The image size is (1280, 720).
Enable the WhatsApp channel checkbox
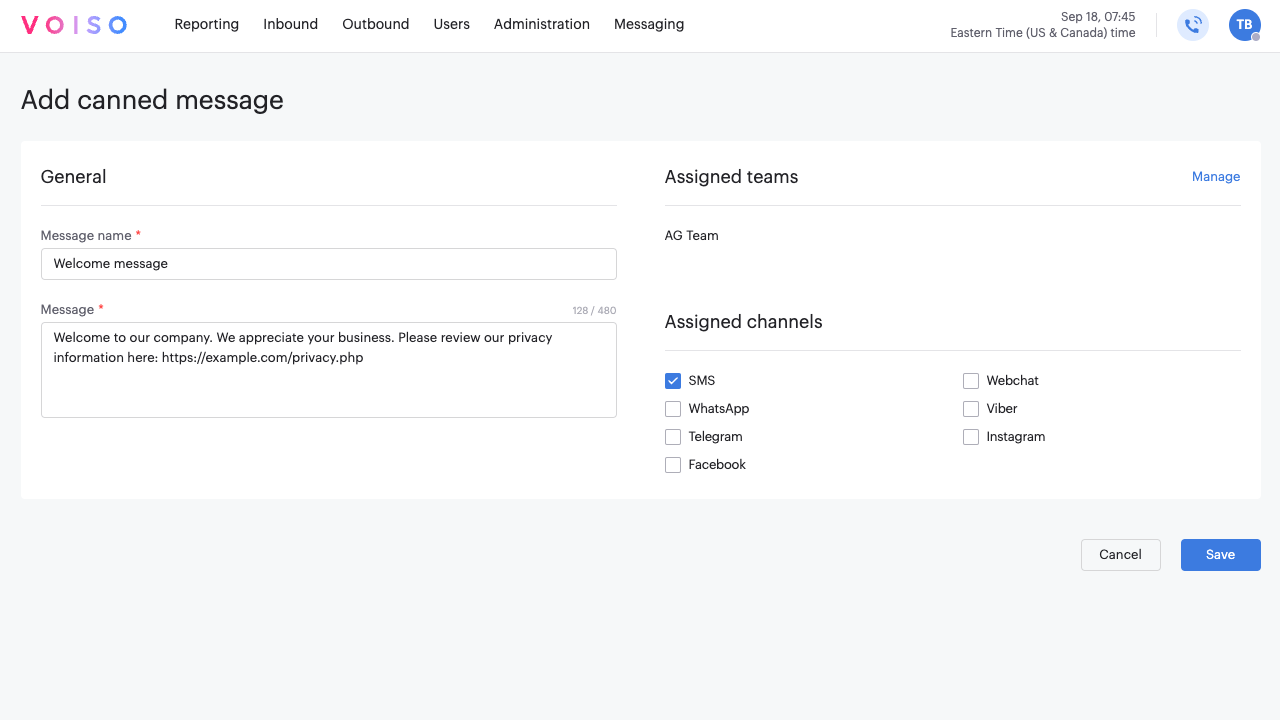(673, 409)
